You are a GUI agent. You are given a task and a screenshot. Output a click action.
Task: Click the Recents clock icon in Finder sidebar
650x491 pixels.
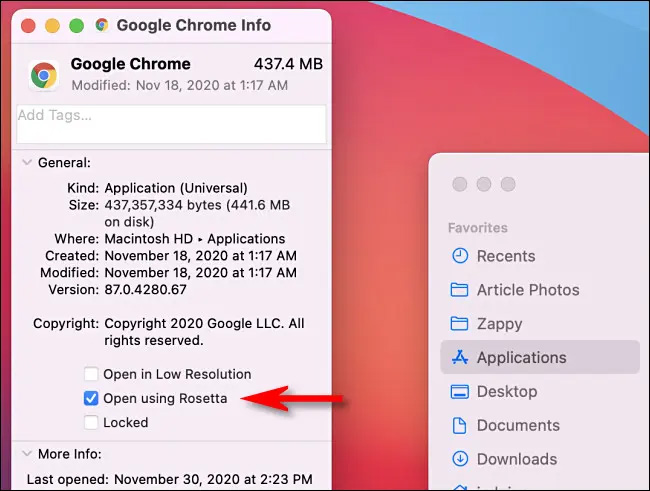point(460,256)
